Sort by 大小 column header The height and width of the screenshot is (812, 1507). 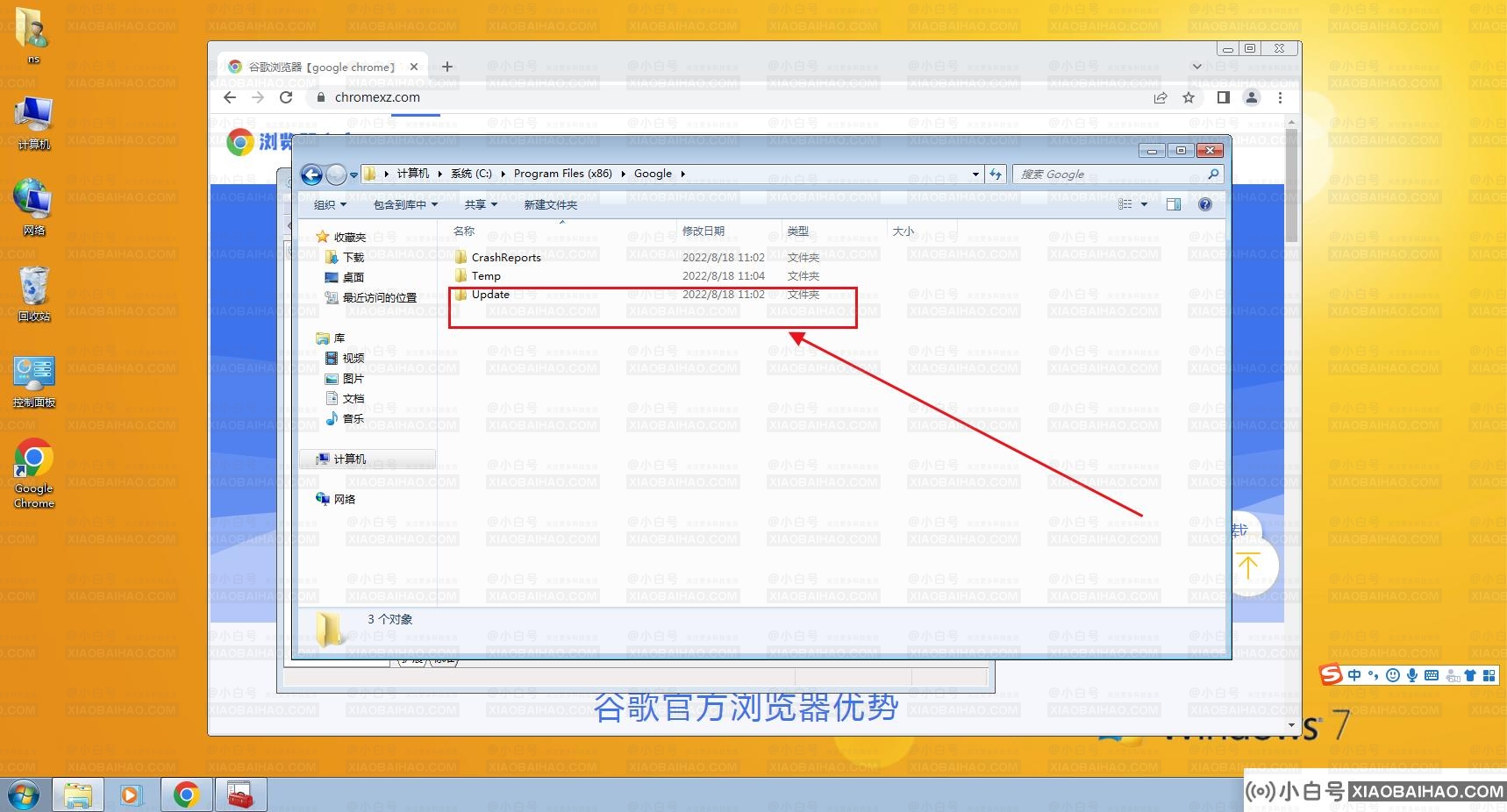click(x=903, y=231)
